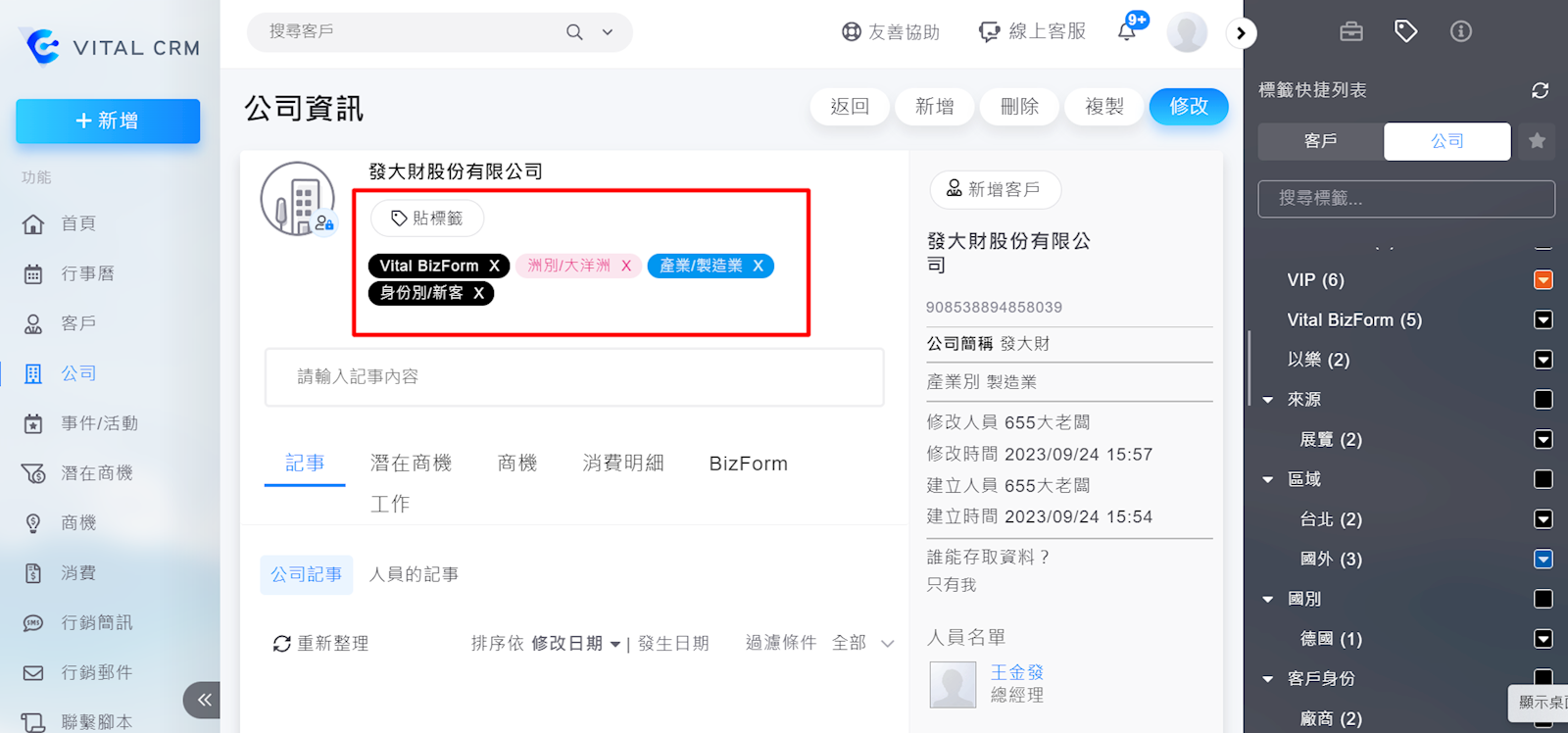
Task: Open the notifications bell icon
Action: click(1127, 31)
